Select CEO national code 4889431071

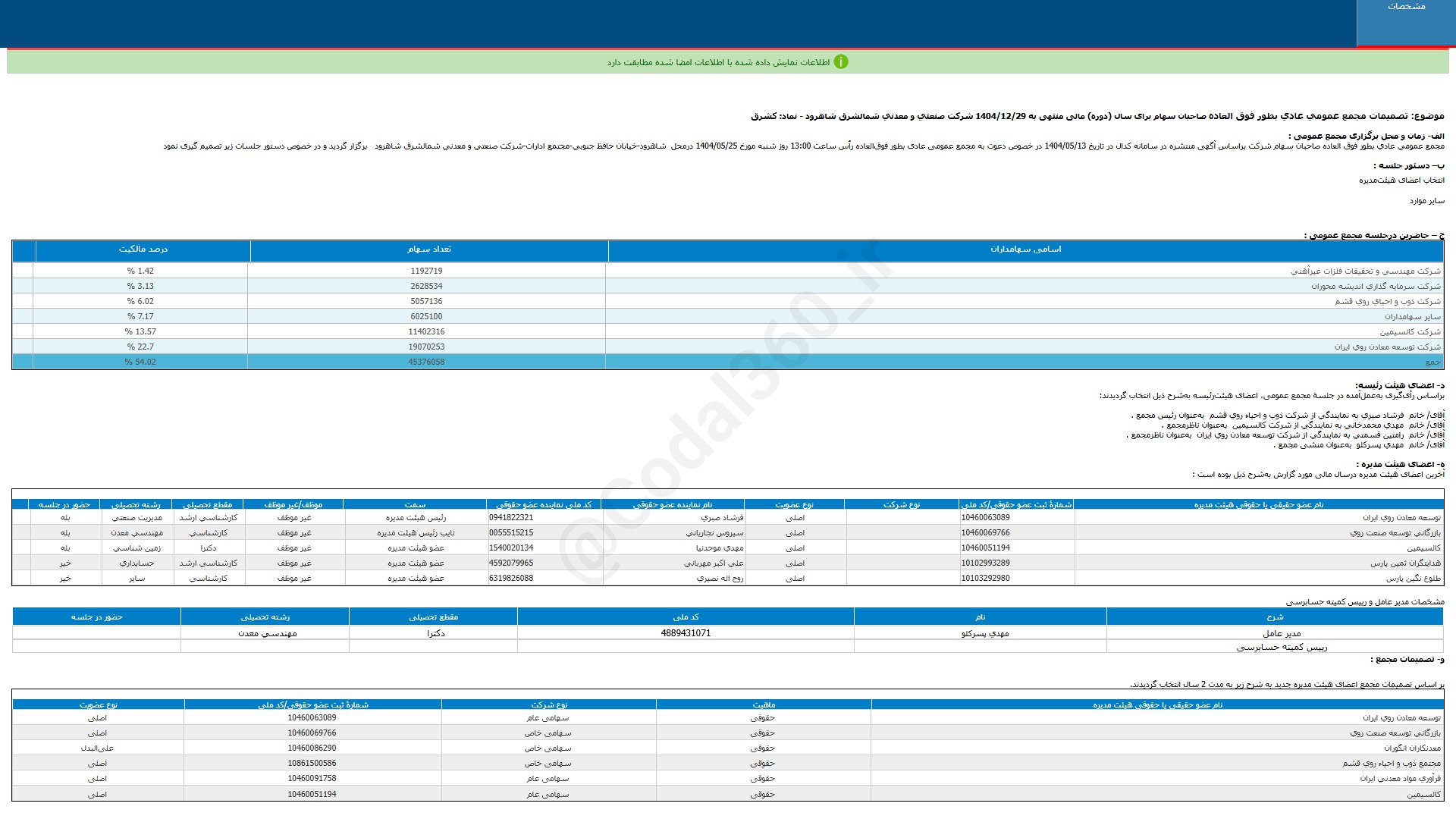coord(686,632)
